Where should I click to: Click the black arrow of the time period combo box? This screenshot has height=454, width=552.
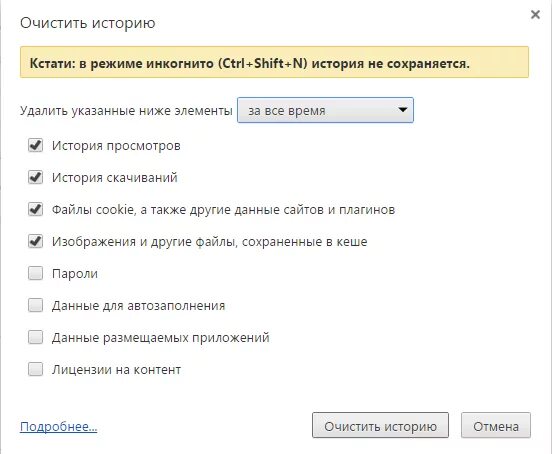pos(403,110)
